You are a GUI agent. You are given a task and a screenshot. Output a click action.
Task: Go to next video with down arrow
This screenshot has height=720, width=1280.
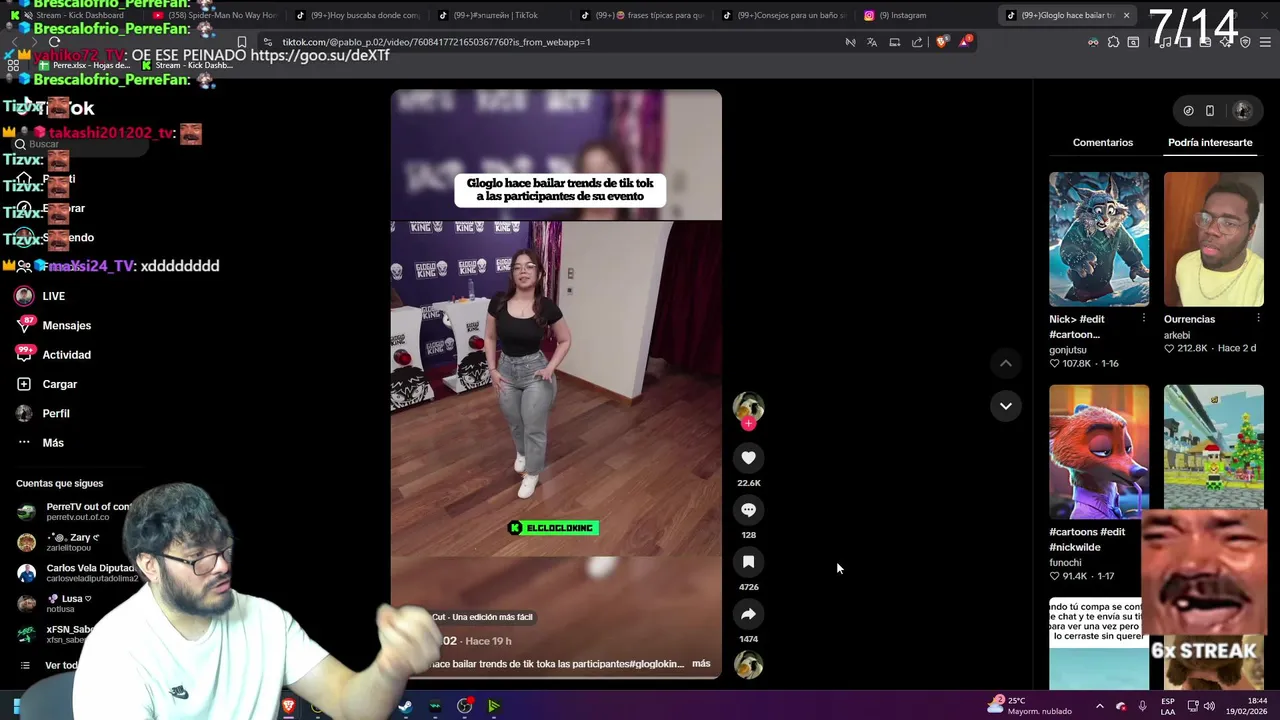pyautogui.click(x=1005, y=406)
